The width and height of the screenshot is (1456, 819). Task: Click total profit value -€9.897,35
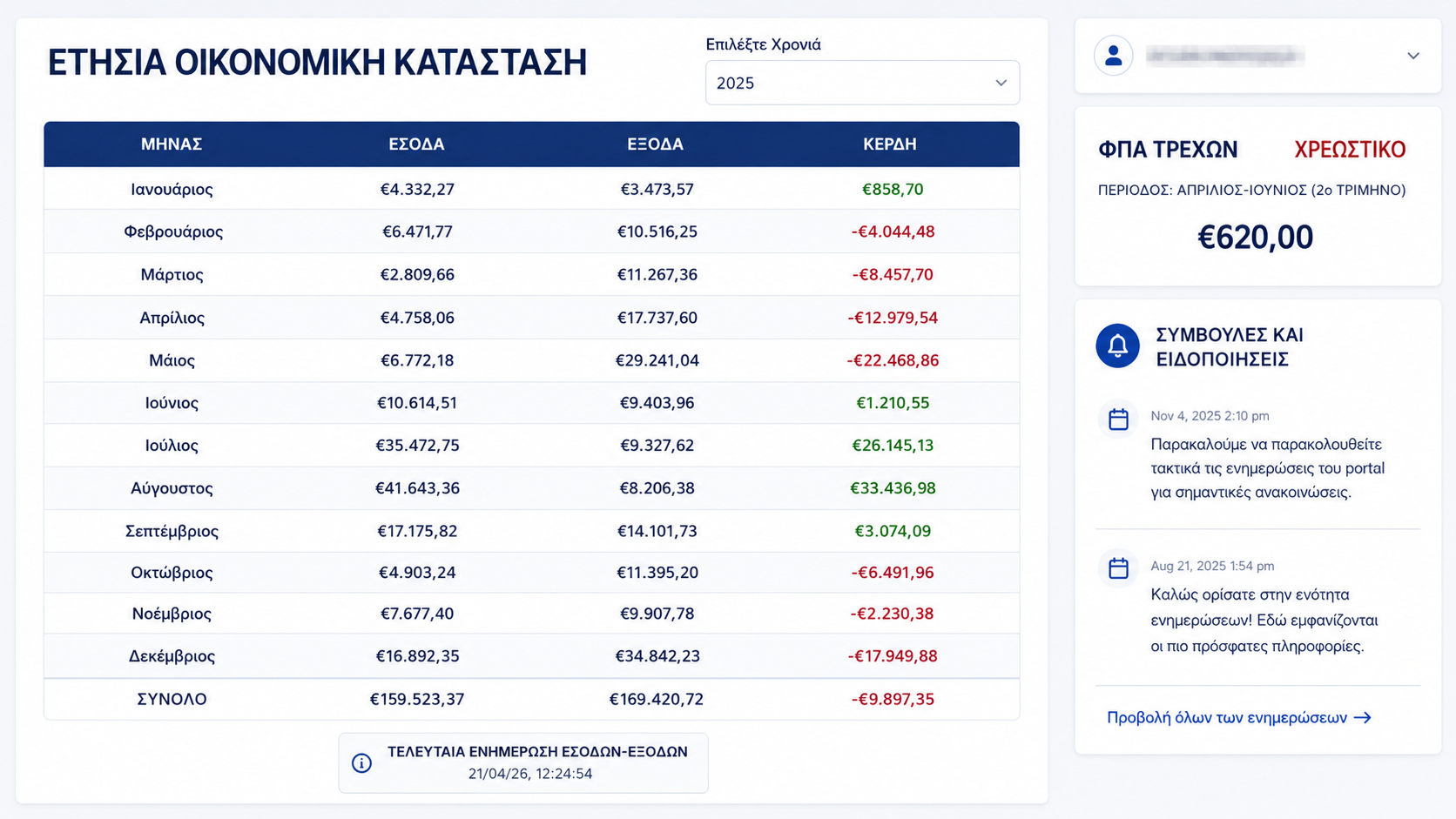pyautogui.click(x=892, y=699)
